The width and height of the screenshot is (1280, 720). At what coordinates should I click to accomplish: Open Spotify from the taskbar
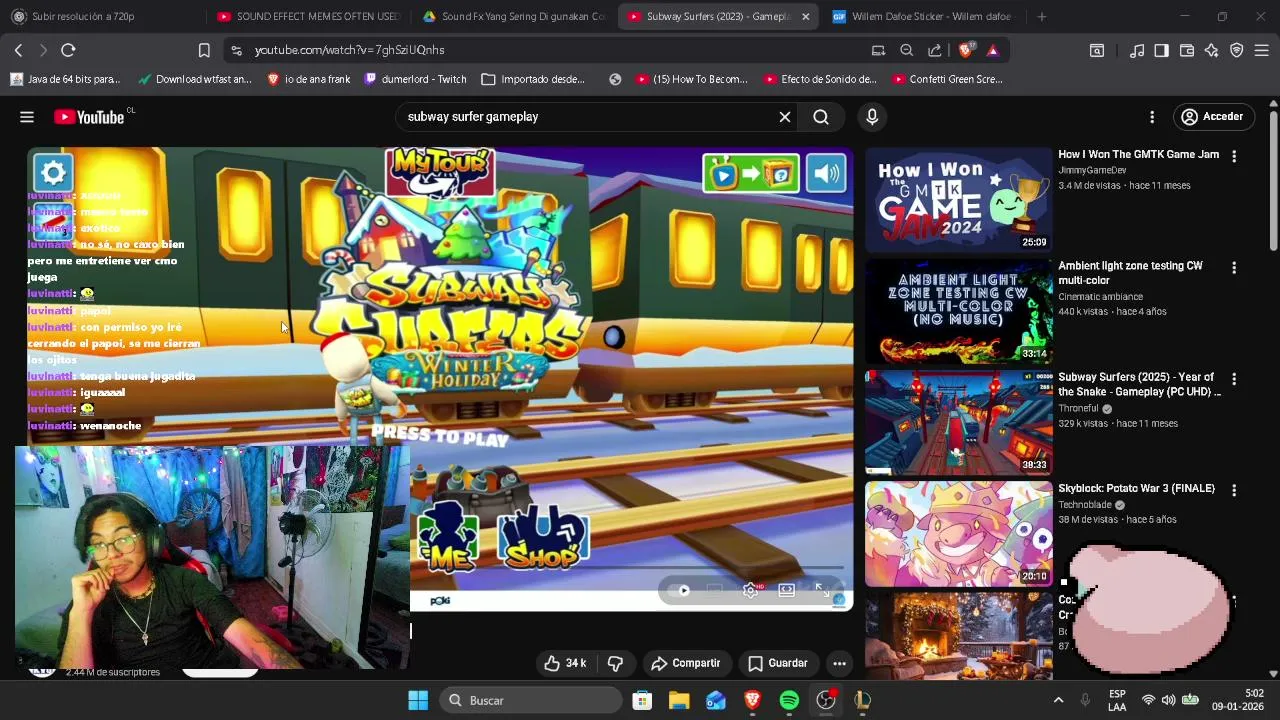[x=789, y=700]
